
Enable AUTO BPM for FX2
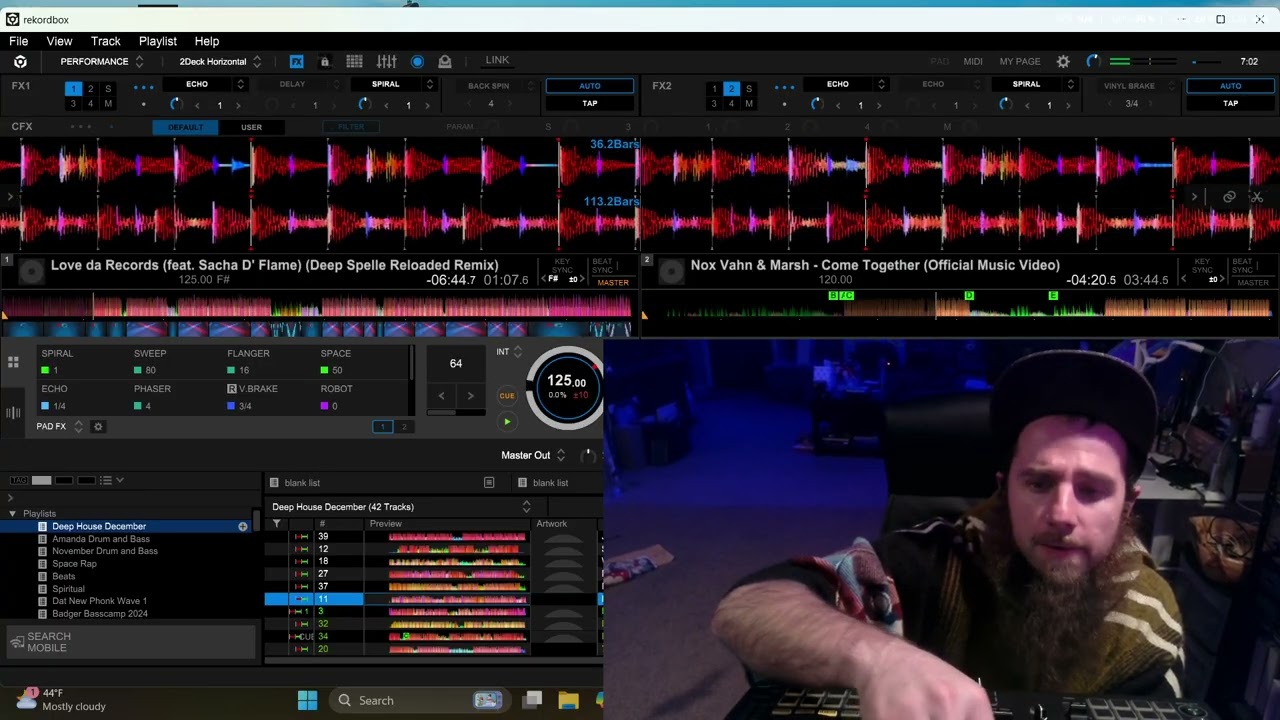(1230, 86)
